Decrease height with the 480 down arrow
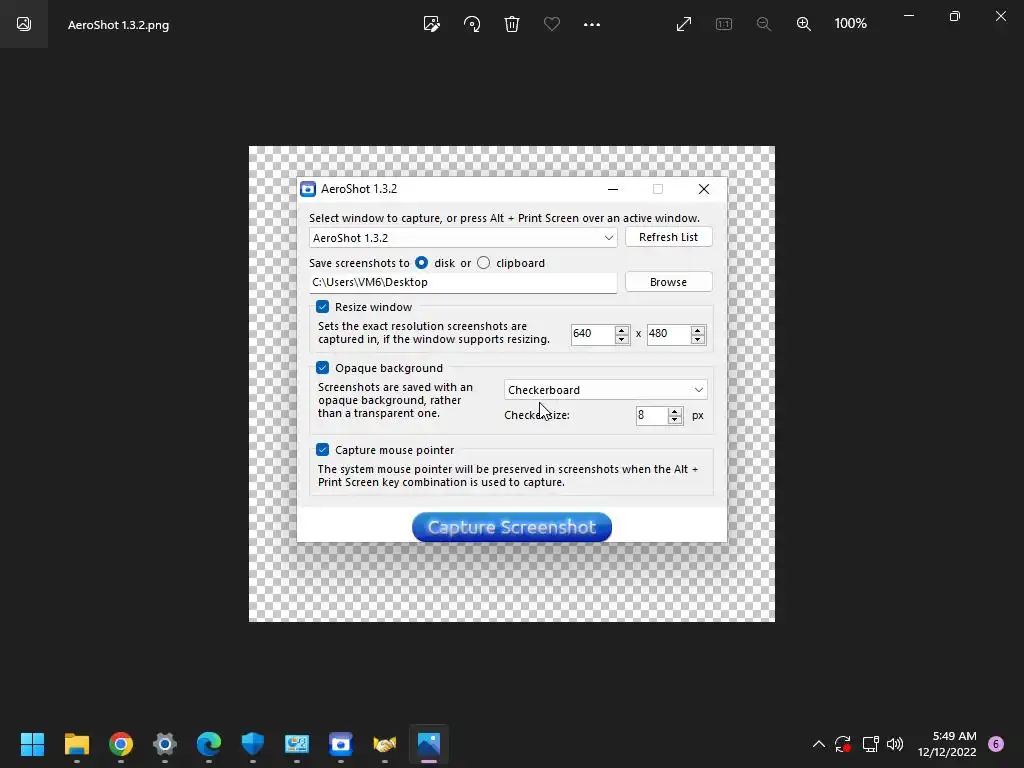This screenshot has width=1024, height=768. 697,339
